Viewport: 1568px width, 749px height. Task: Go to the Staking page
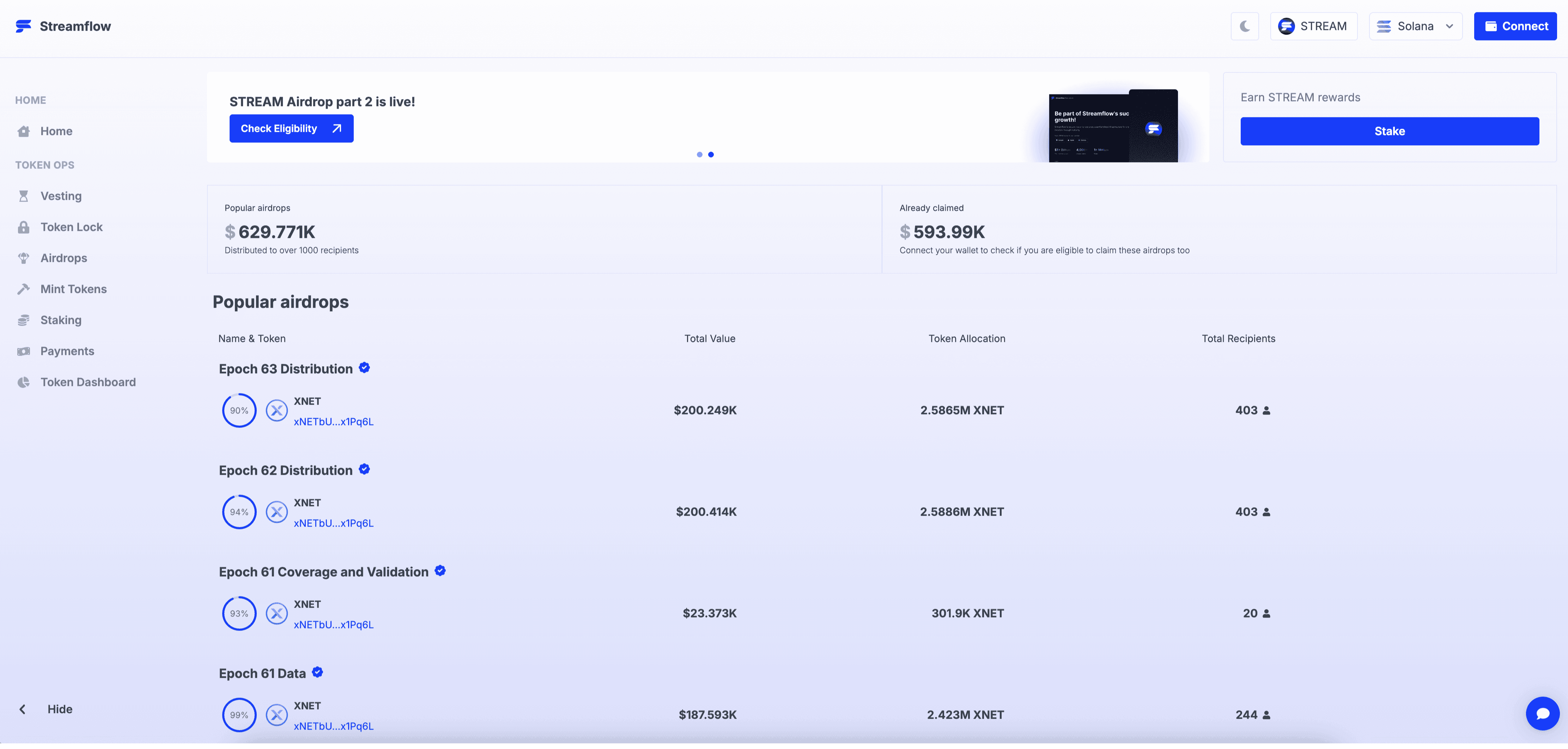pyautogui.click(x=61, y=320)
